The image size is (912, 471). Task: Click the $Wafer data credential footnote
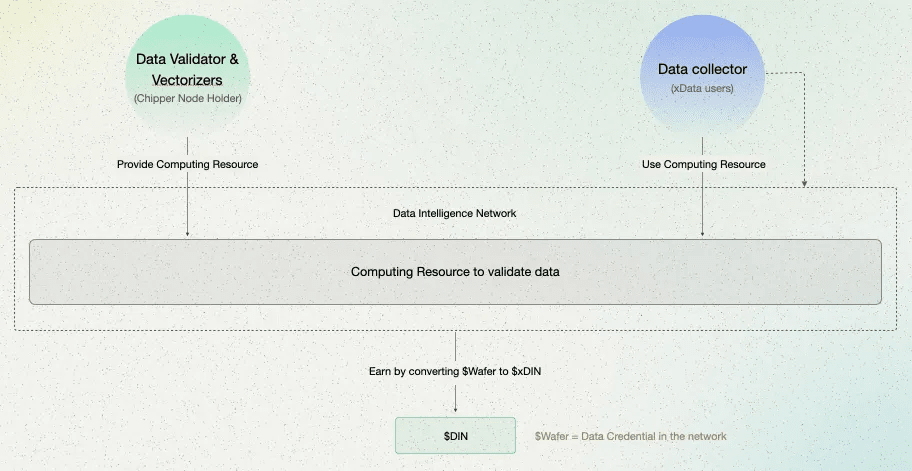click(x=630, y=436)
